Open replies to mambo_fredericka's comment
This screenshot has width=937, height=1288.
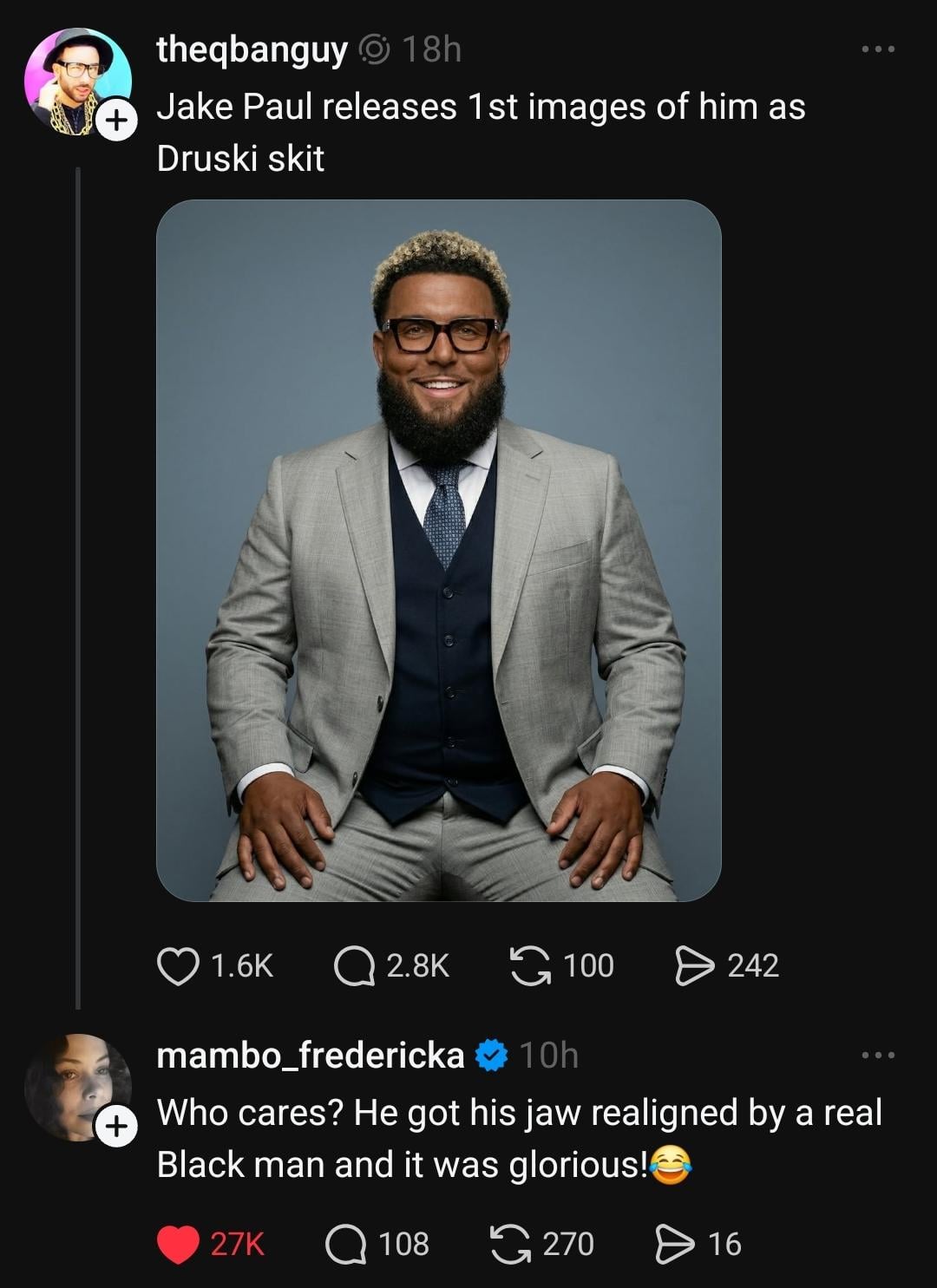pyautogui.click(x=345, y=1245)
